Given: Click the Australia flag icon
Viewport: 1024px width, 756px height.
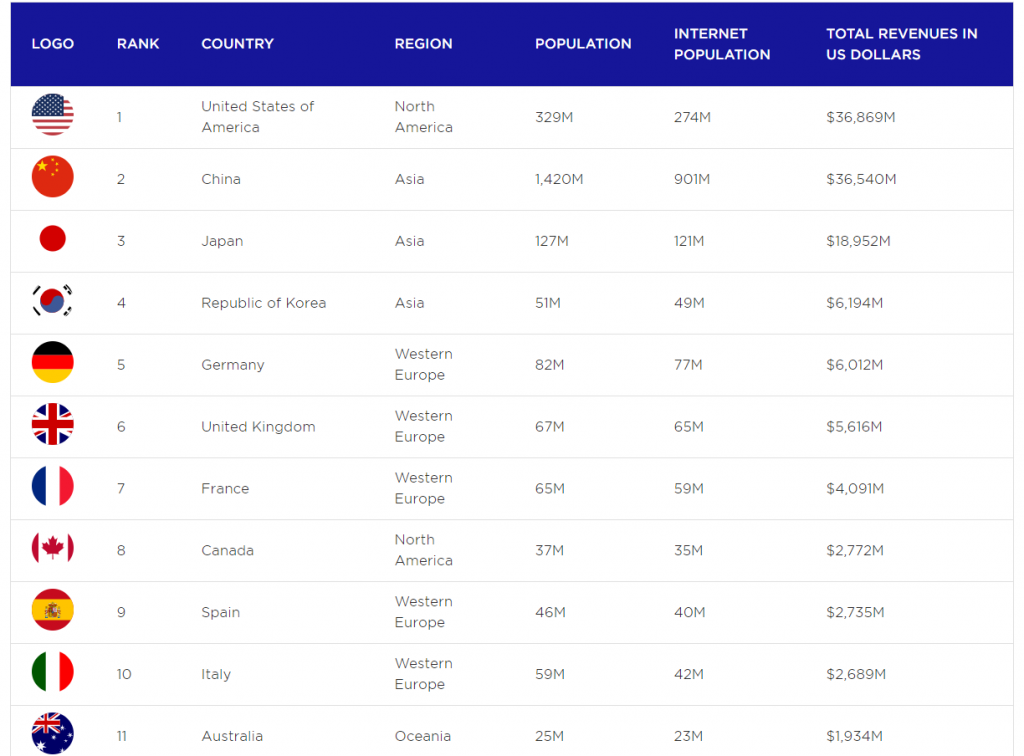Looking at the screenshot, I should (x=52, y=733).
